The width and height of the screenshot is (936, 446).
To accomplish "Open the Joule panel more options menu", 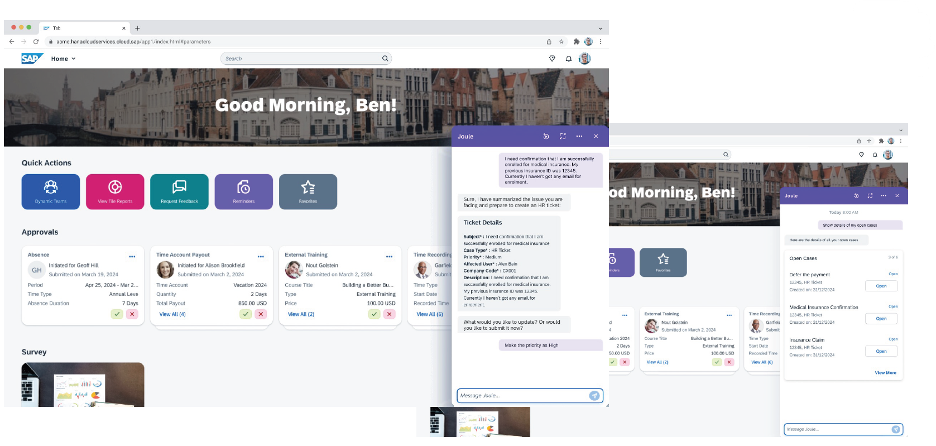I will click(579, 135).
